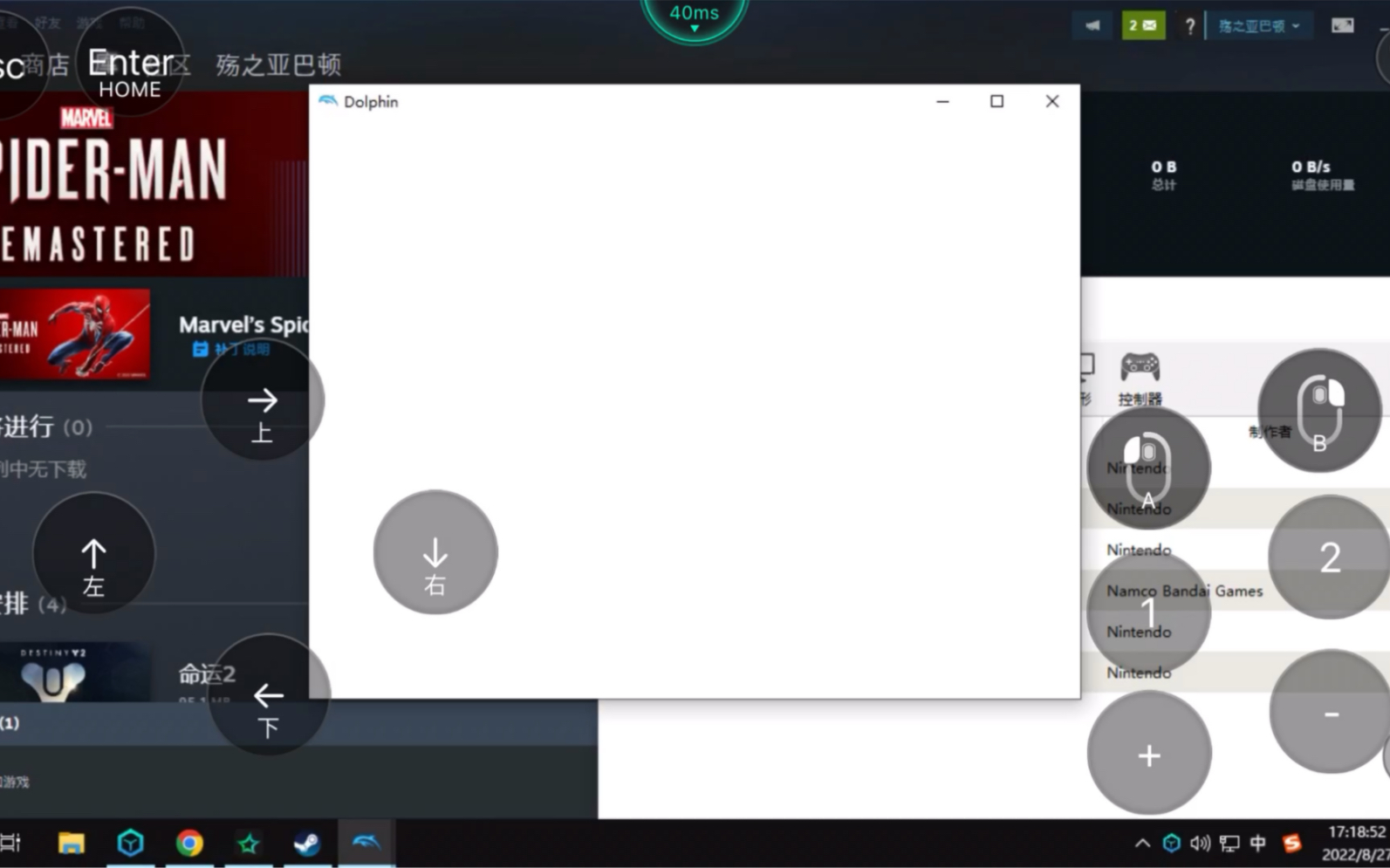Tap the down-arrow overlay key labeled 右

point(435,552)
